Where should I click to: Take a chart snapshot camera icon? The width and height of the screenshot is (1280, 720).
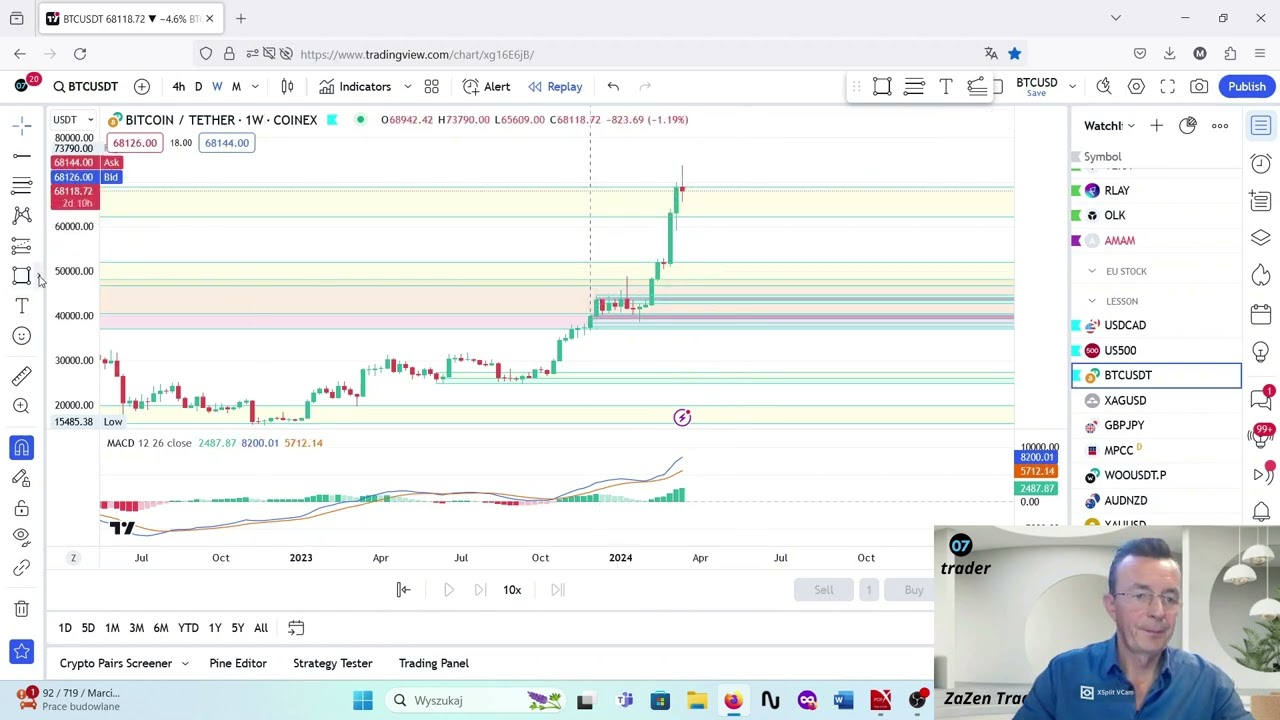click(x=1199, y=86)
